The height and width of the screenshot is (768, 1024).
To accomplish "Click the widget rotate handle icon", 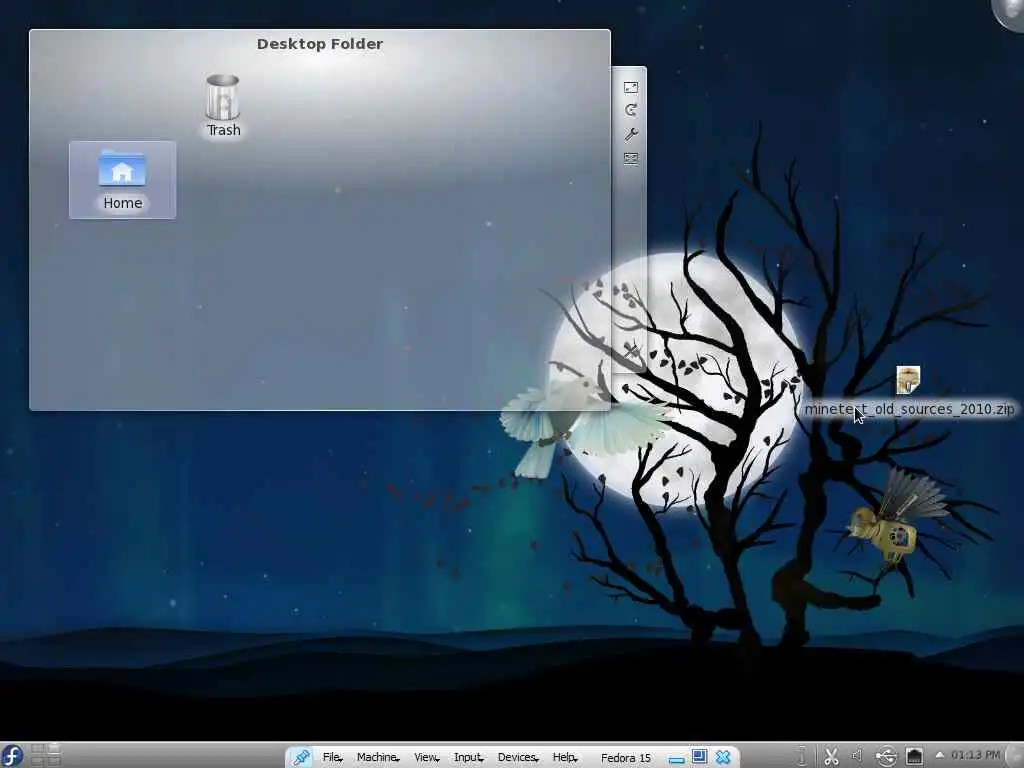I will (x=631, y=110).
